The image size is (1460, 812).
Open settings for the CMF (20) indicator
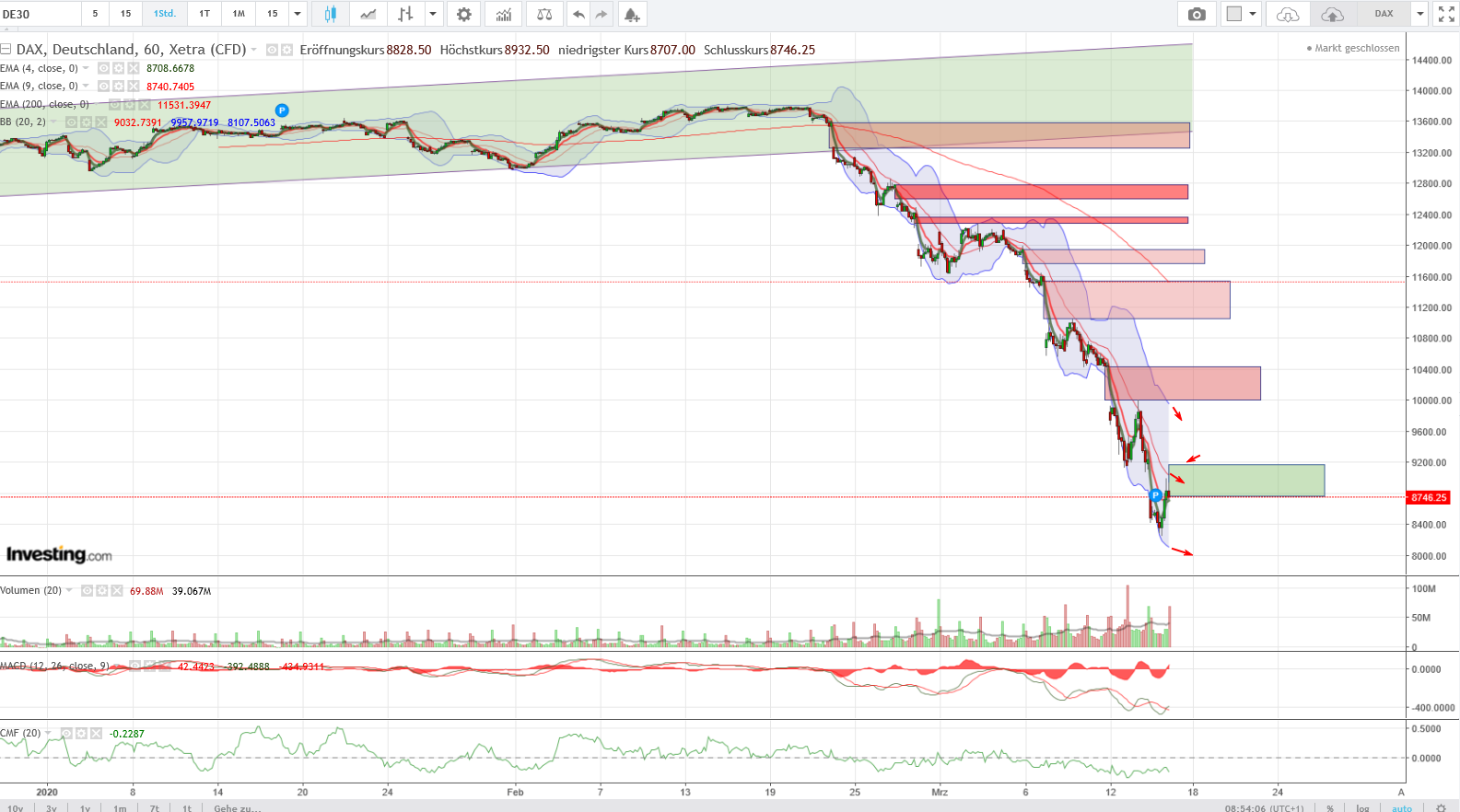tap(81, 734)
